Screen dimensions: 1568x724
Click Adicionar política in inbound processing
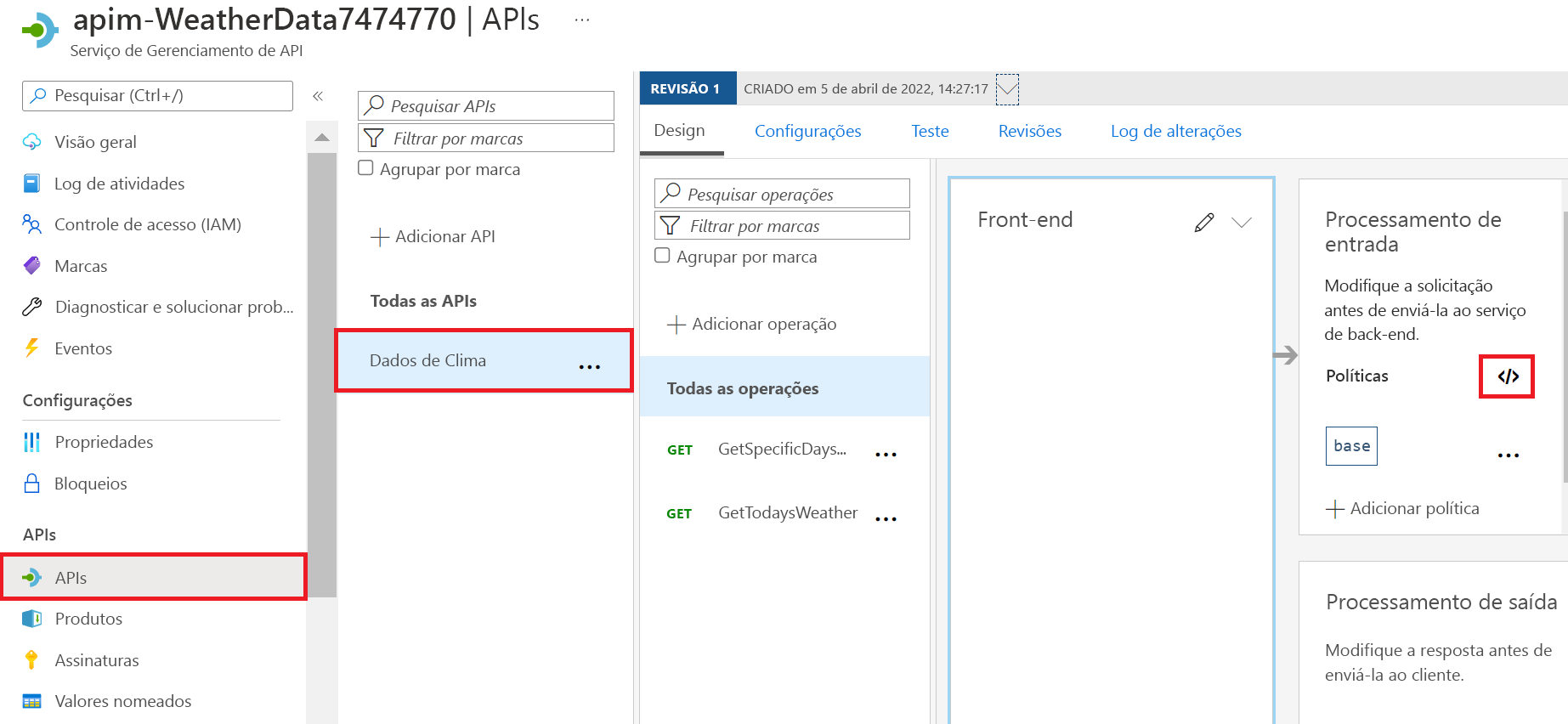coord(1403,508)
